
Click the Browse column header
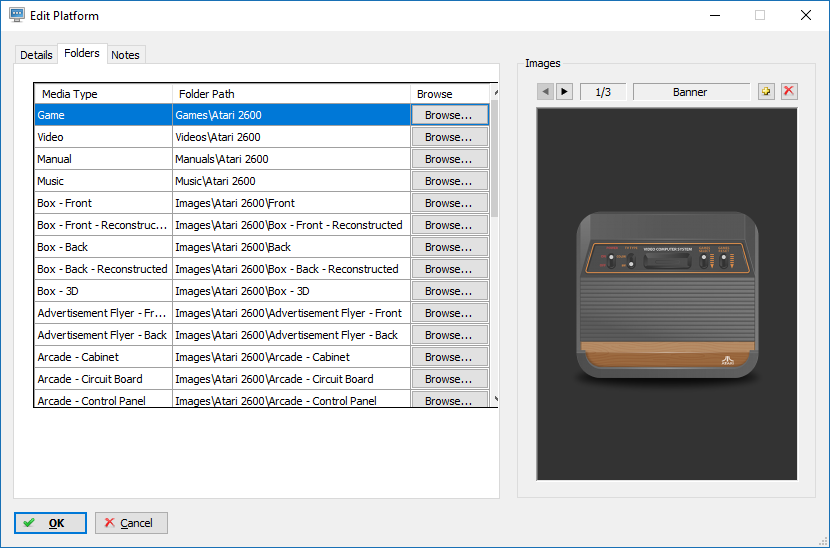click(x=450, y=94)
